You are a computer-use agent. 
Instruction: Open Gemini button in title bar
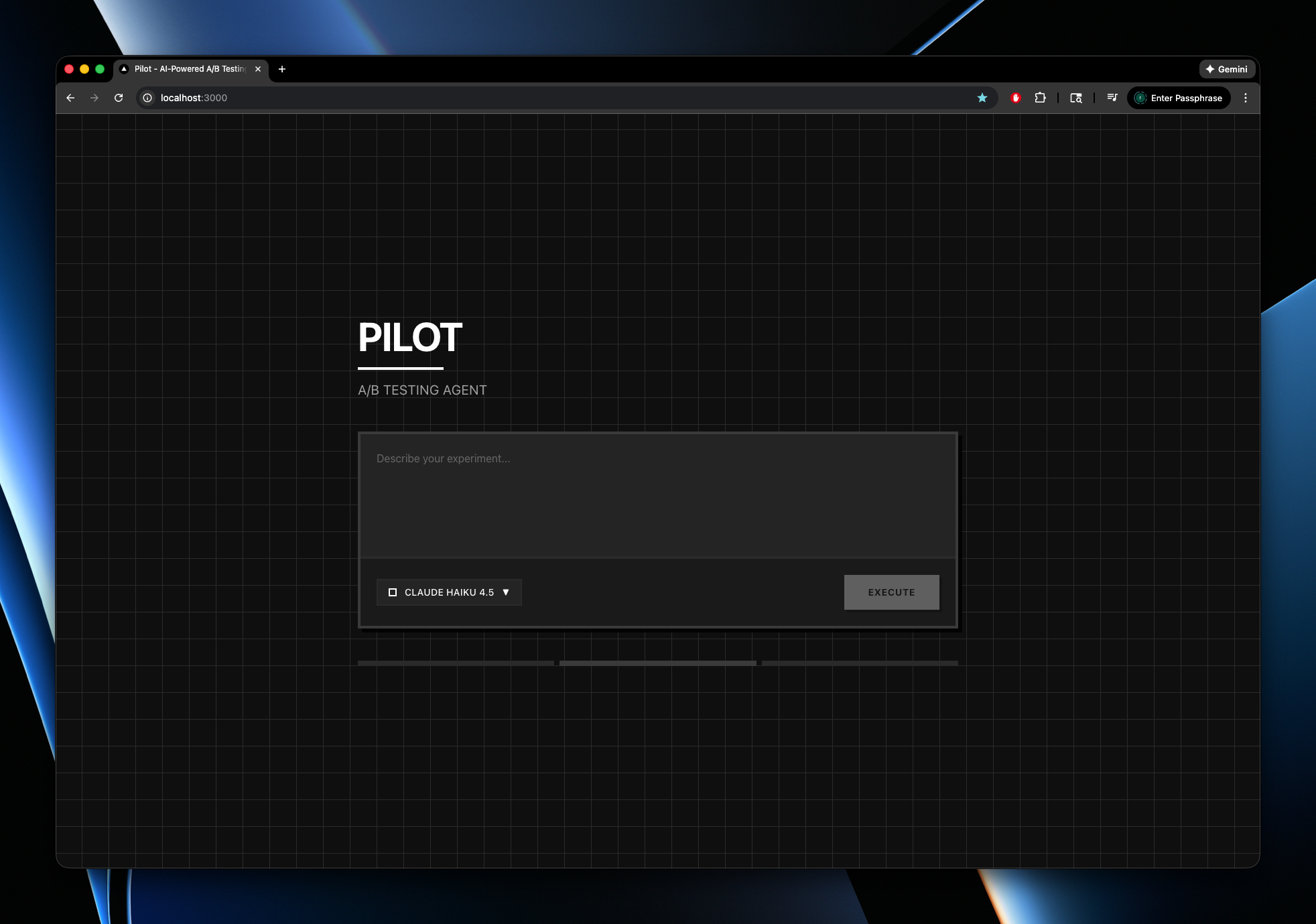1227,69
